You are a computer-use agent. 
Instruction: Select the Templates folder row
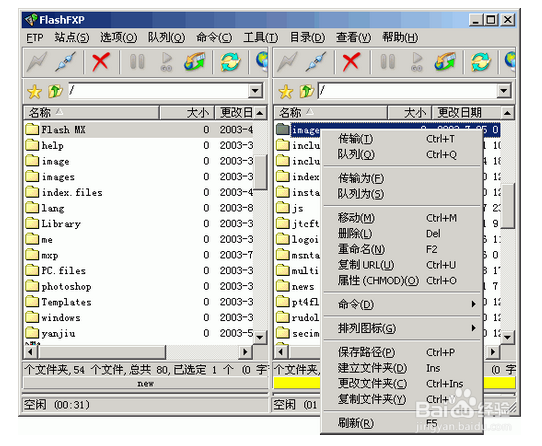(x=139, y=302)
